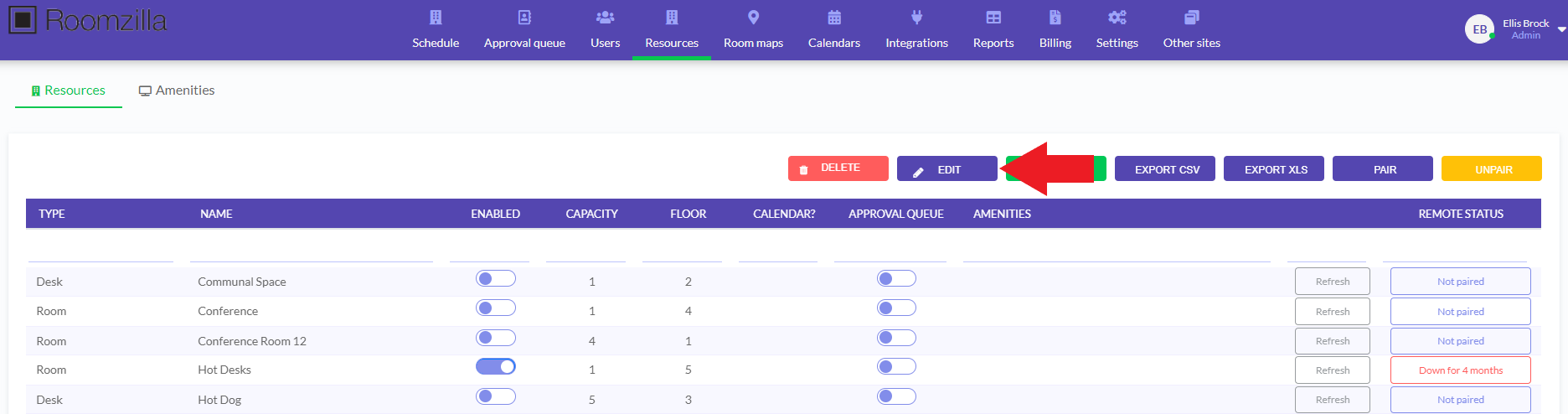
Task: Click the Integrations plug icon
Action: pyautogui.click(x=916, y=18)
